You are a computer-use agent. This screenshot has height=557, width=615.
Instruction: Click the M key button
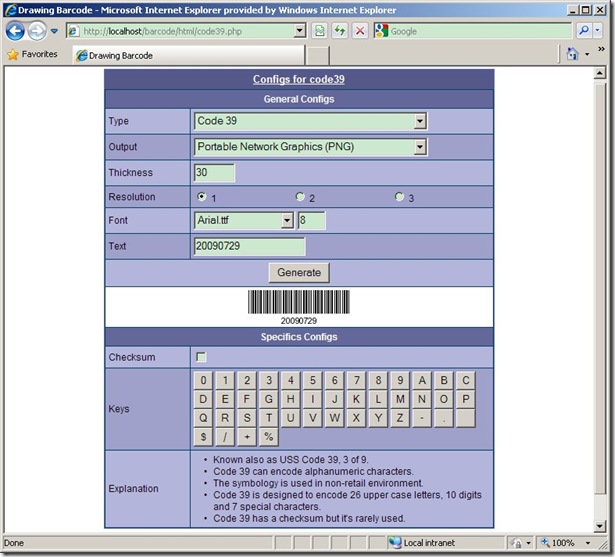tap(400, 399)
